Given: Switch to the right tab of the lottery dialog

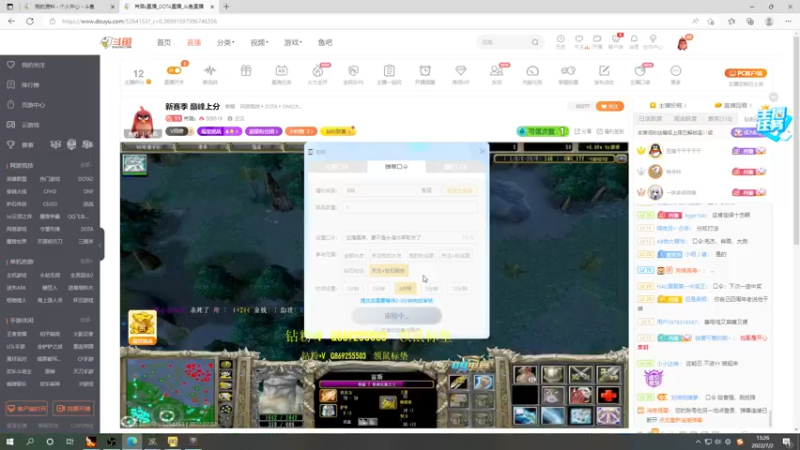Looking at the screenshot, I should (x=455, y=166).
